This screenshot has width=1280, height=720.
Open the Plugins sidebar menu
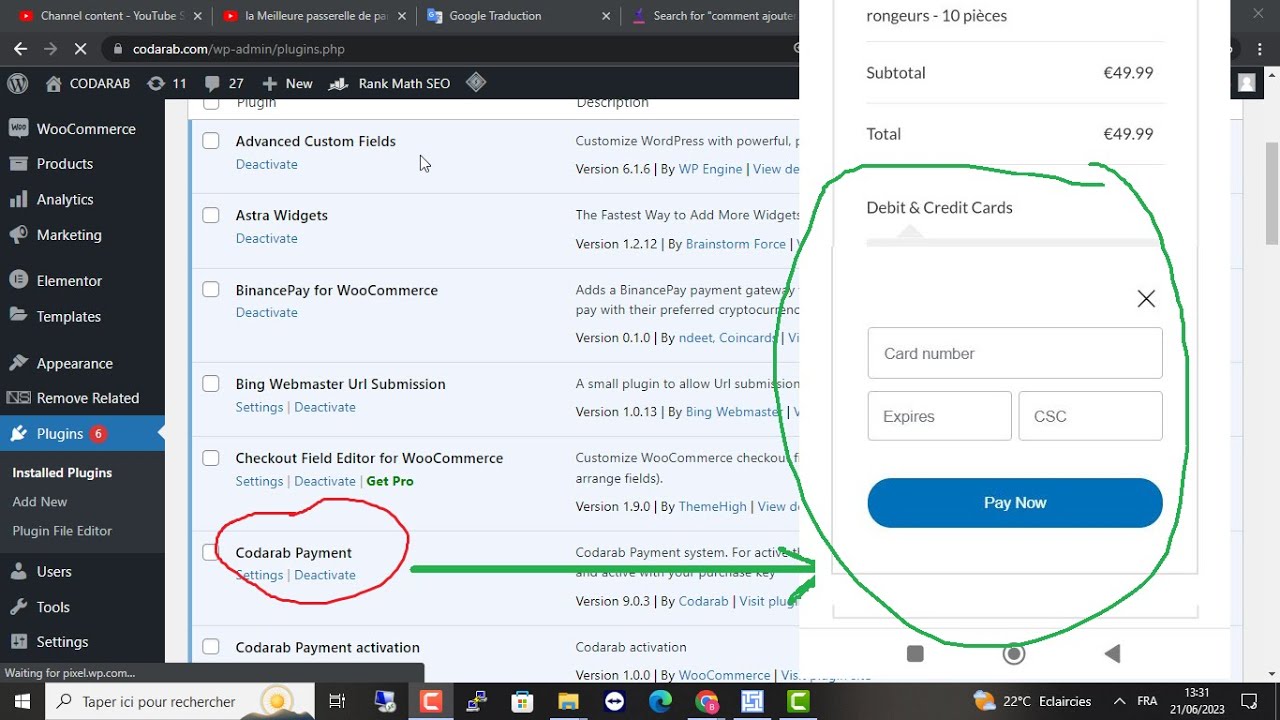82,434
